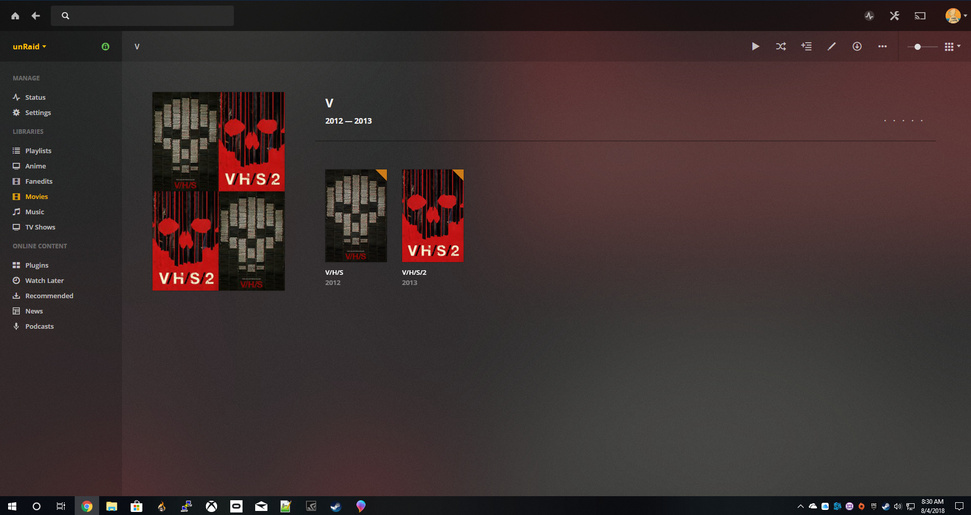Open settings via crossed tools icon
Image resolution: width=971 pixels, height=515 pixels.
(x=894, y=16)
